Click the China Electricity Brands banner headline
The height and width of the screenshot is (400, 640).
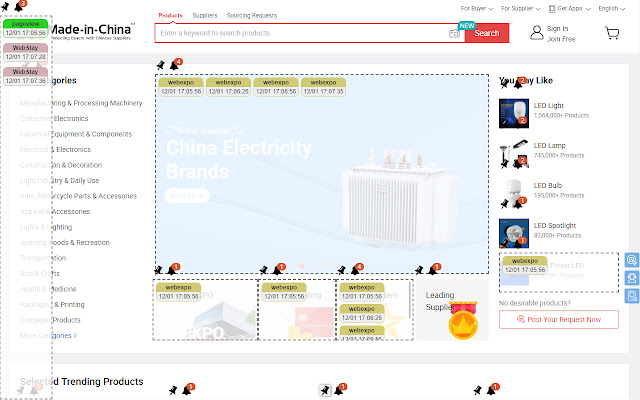tap(239, 159)
